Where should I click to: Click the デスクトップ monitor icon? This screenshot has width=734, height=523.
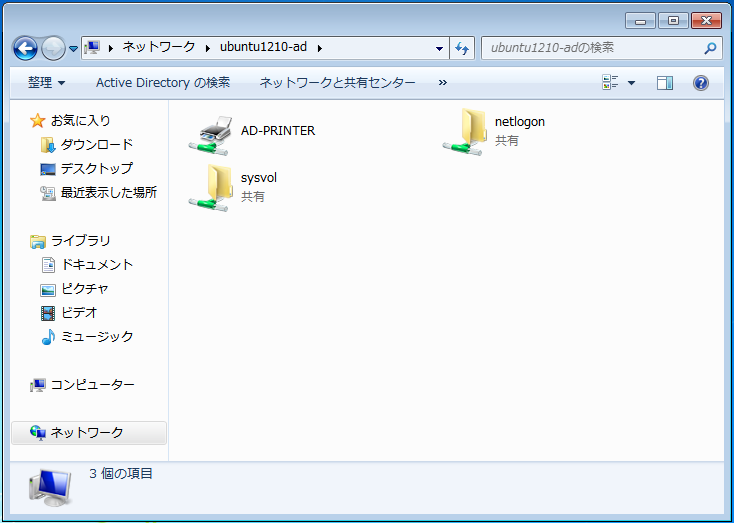(x=48, y=169)
